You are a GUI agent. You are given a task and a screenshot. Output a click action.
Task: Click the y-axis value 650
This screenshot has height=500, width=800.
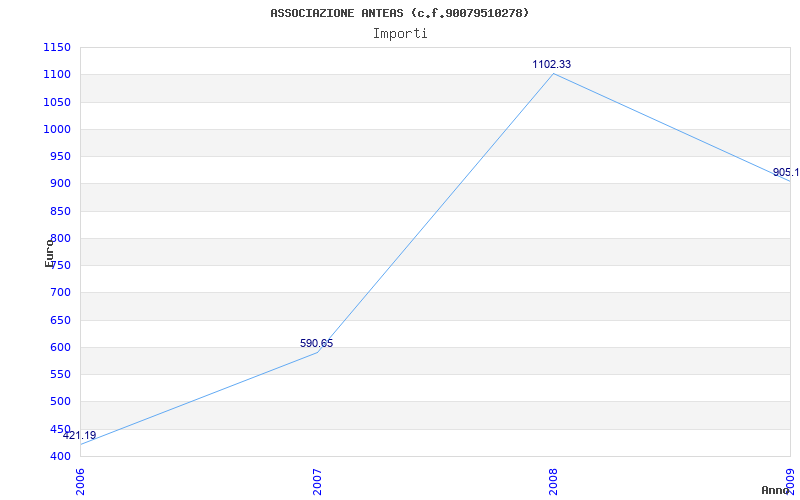[60, 320]
